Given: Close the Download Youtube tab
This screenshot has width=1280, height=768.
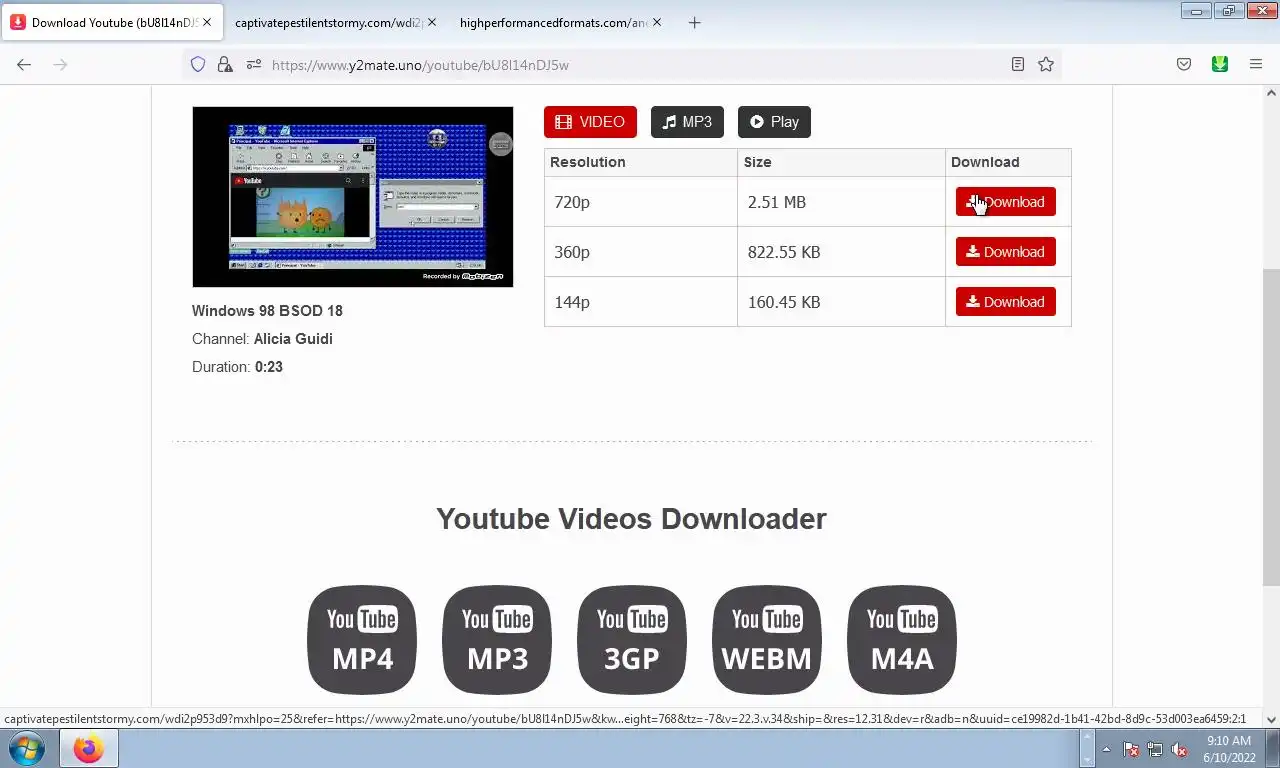Looking at the screenshot, I should pos(207,22).
